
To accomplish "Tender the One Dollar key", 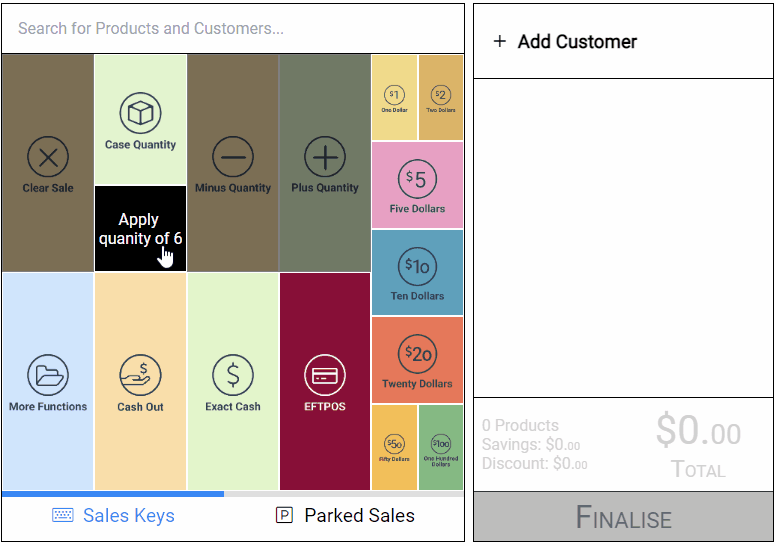I will (x=394, y=98).
